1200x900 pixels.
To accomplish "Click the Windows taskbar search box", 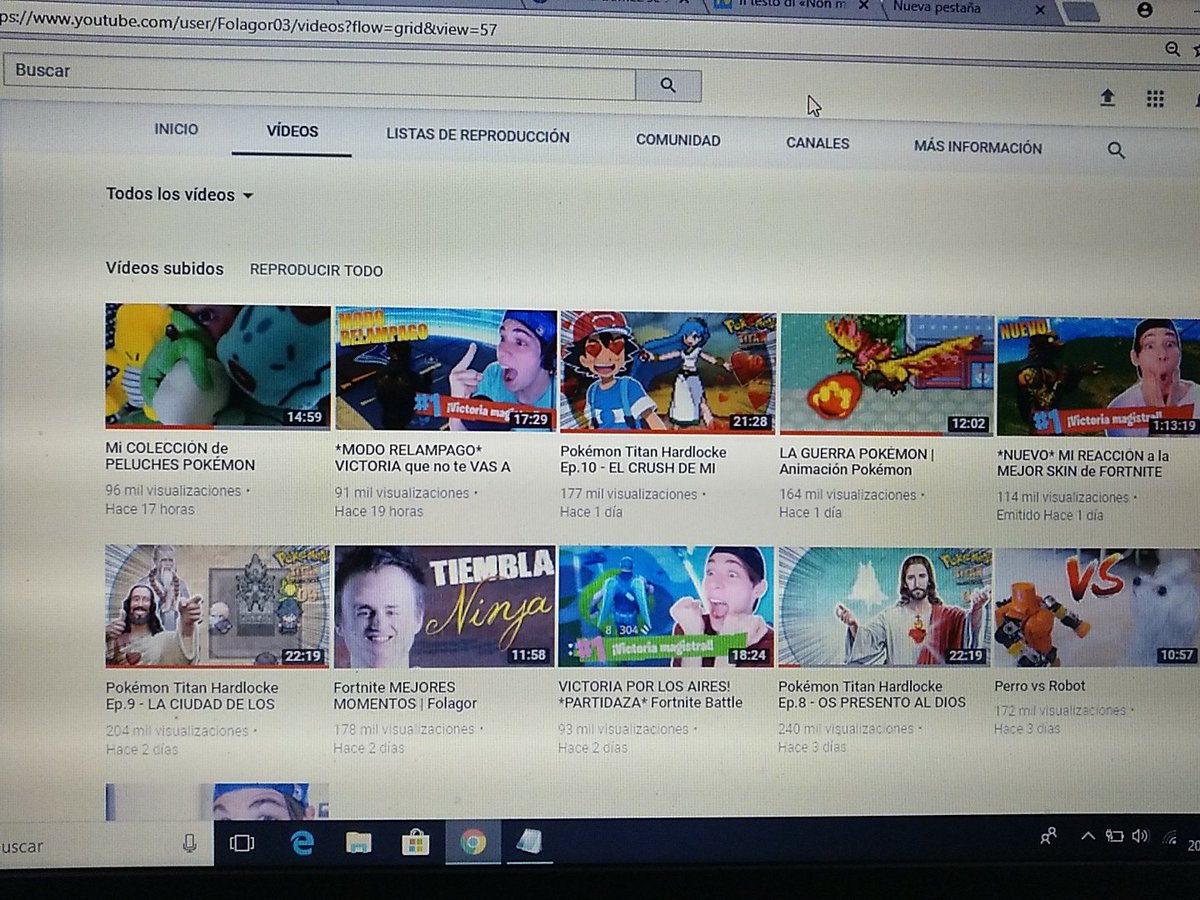I will pos(106,845).
